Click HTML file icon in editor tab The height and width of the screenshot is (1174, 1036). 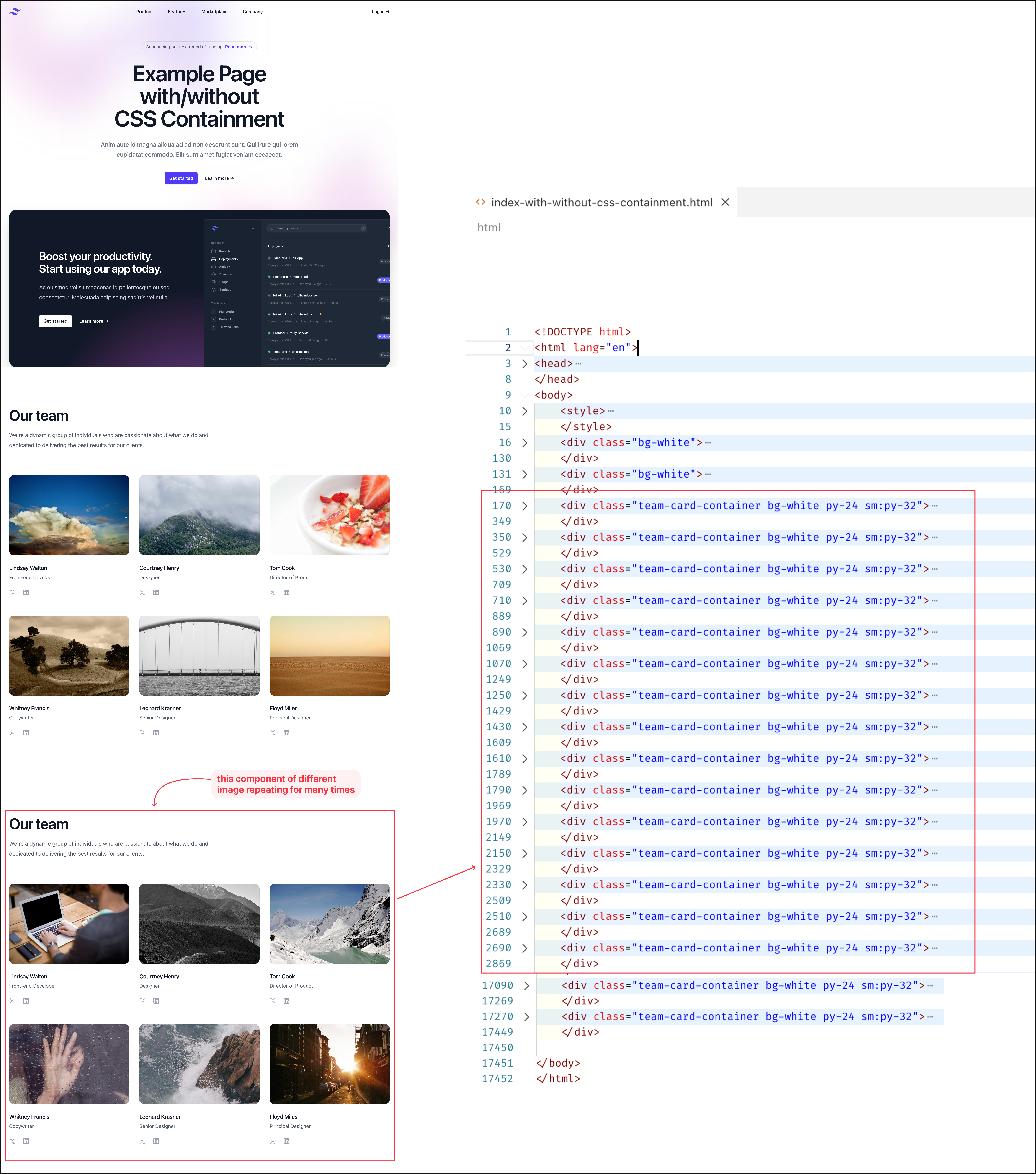point(480,202)
